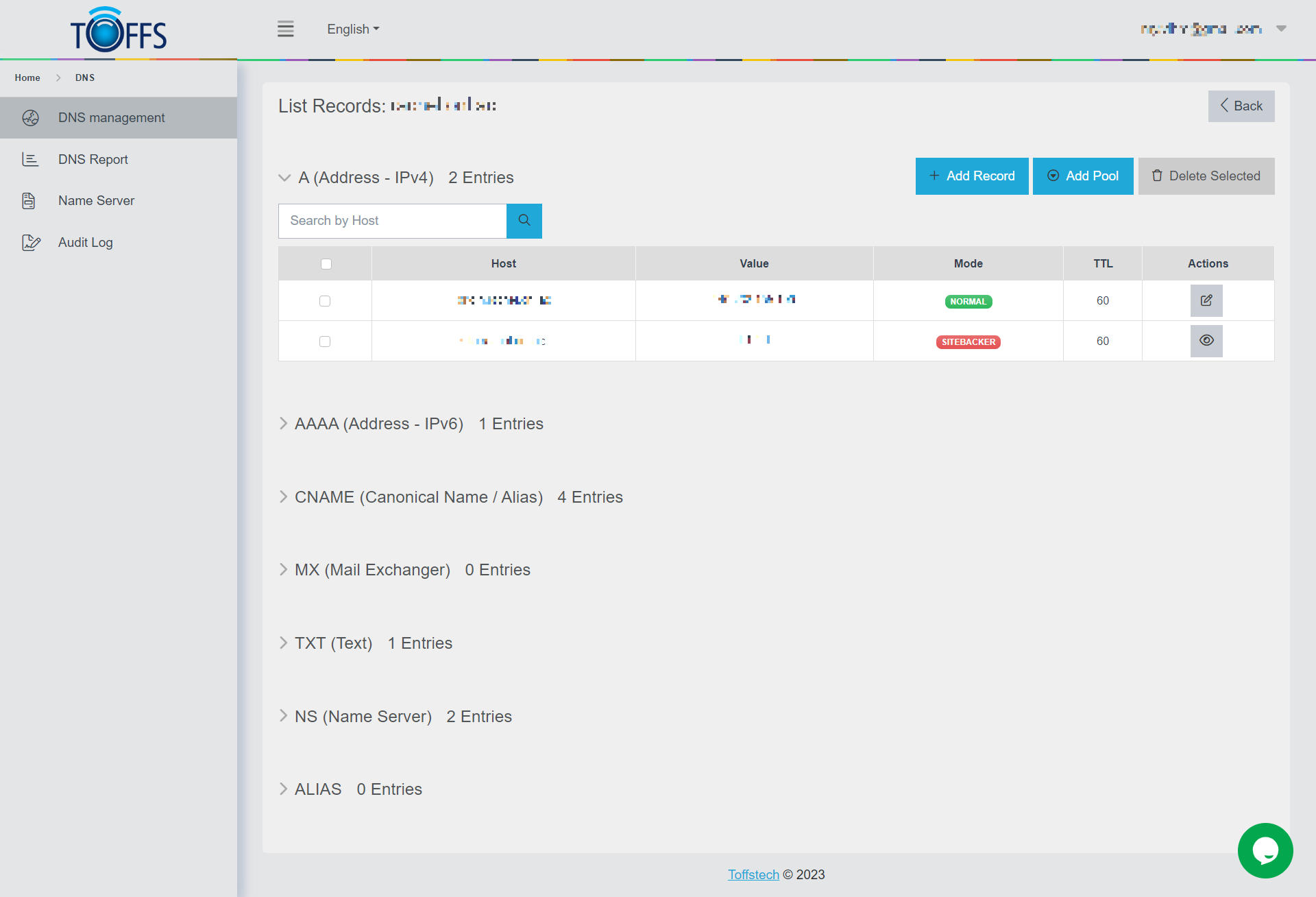Open the English language dropdown

point(353,29)
